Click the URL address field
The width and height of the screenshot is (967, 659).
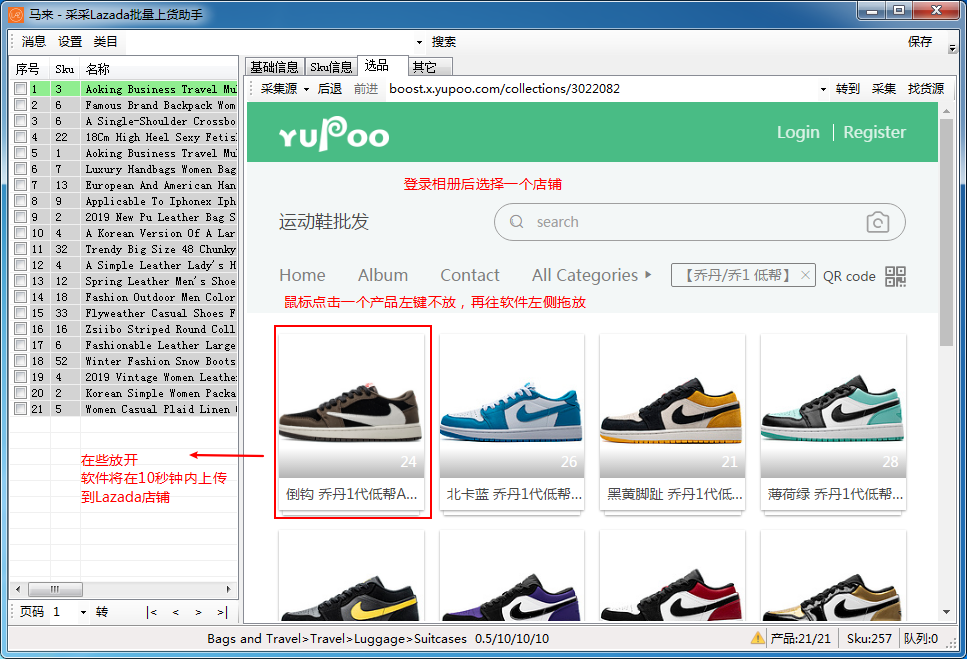coord(601,89)
